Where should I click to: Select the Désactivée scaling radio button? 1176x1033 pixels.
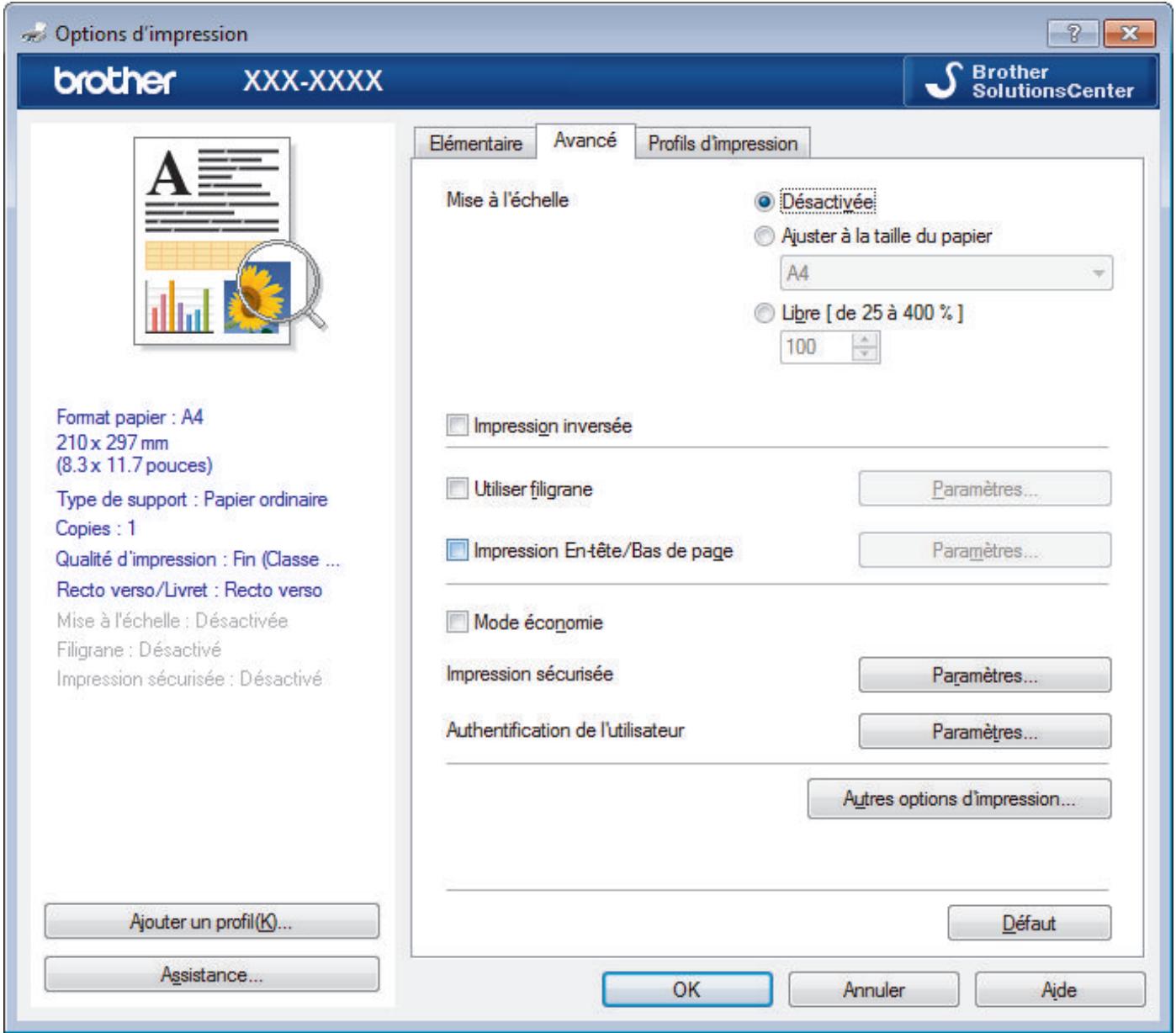point(764,202)
